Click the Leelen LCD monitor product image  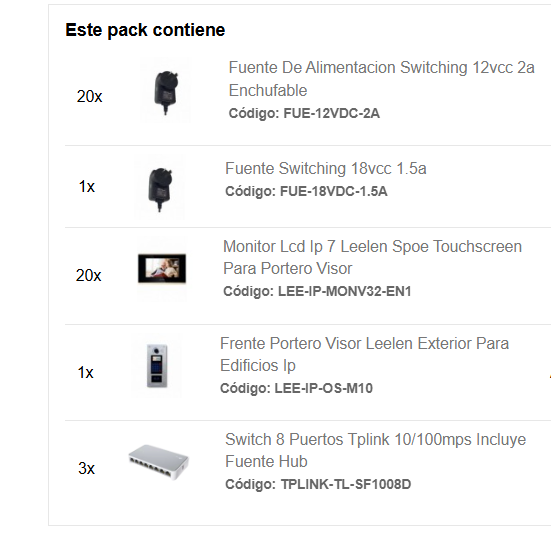[x=162, y=269]
